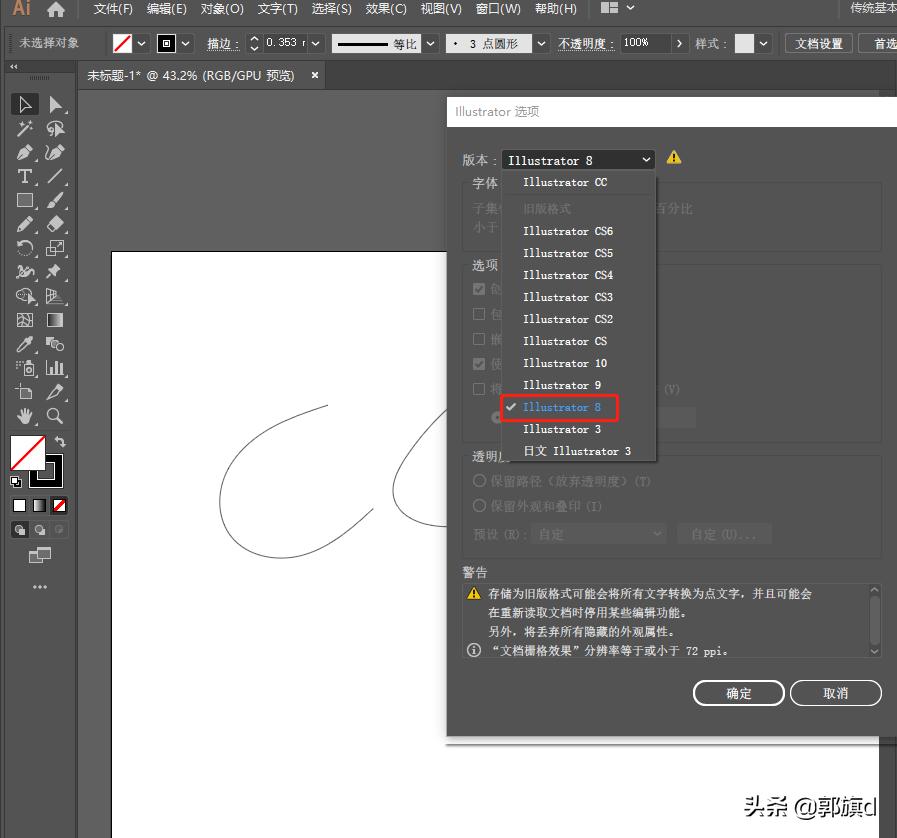Select the Perspective Grid tool
The height and width of the screenshot is (838, 897).
pyautogui.click(x=55, y=296)
